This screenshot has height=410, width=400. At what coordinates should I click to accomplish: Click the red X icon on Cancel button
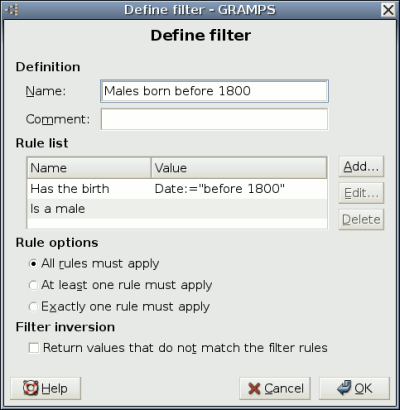(x=254, y=389)
